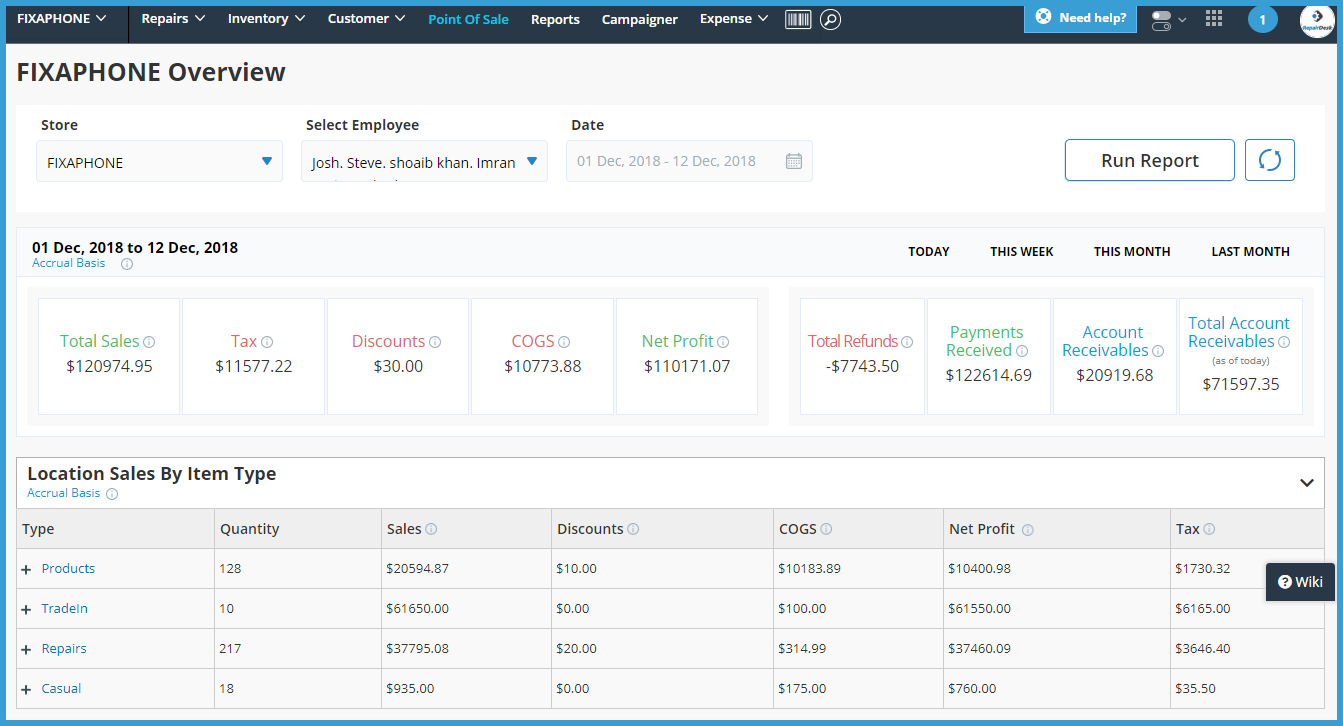Click the lifebuoy icon in Need help
This screenshot has height=726, width=1343.
pos(1044,17)
